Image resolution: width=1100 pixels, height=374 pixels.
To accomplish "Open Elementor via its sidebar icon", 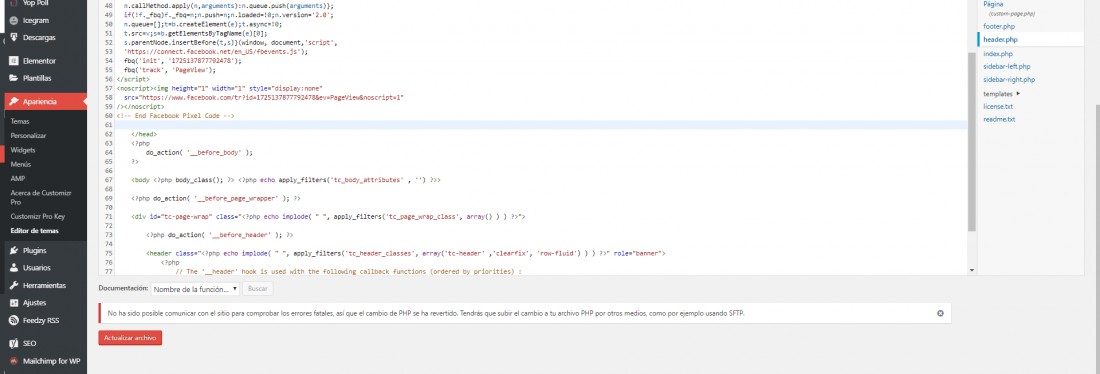I will coord(13,61).
